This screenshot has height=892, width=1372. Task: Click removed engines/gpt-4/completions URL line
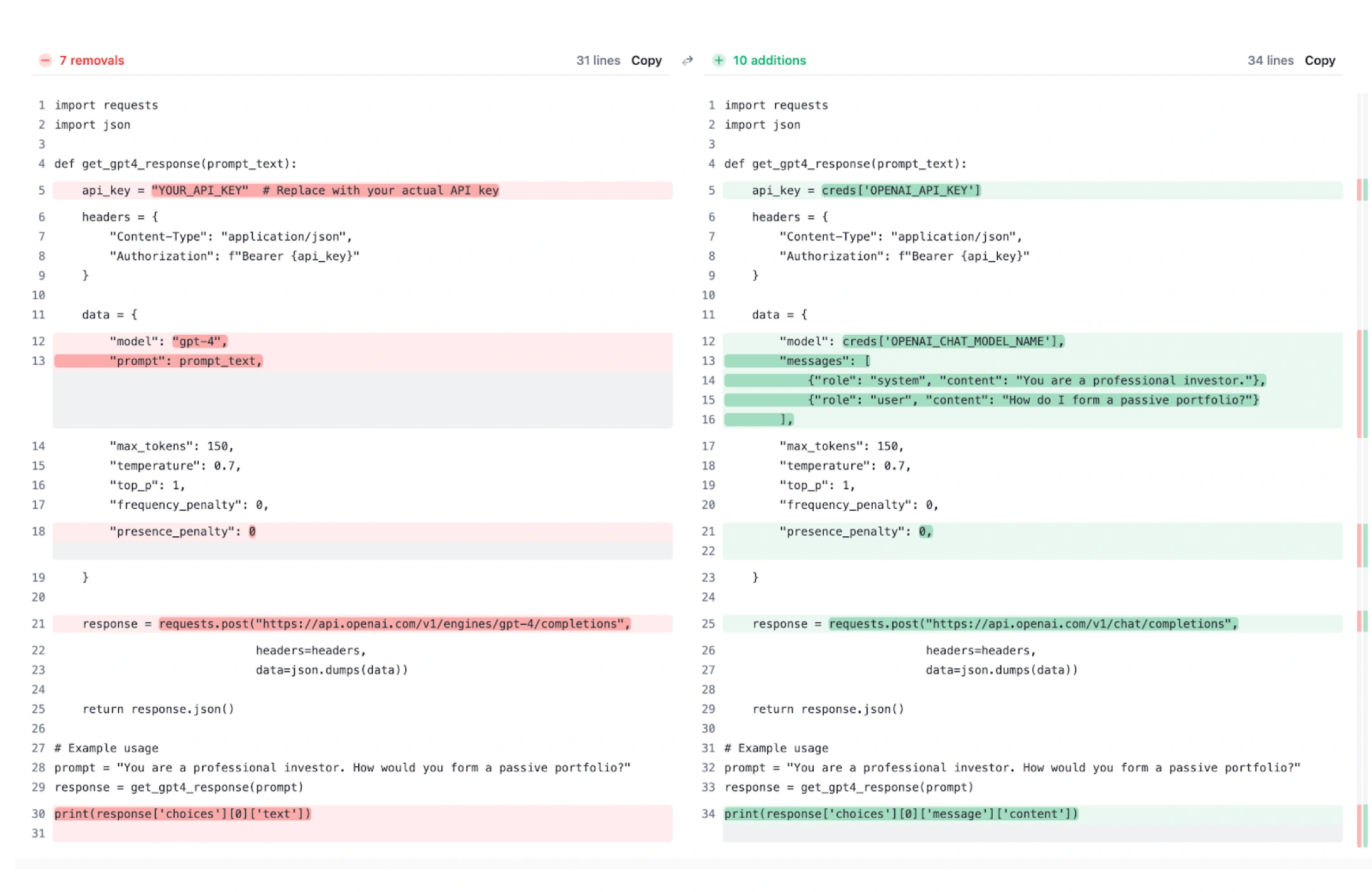point(363,624)
